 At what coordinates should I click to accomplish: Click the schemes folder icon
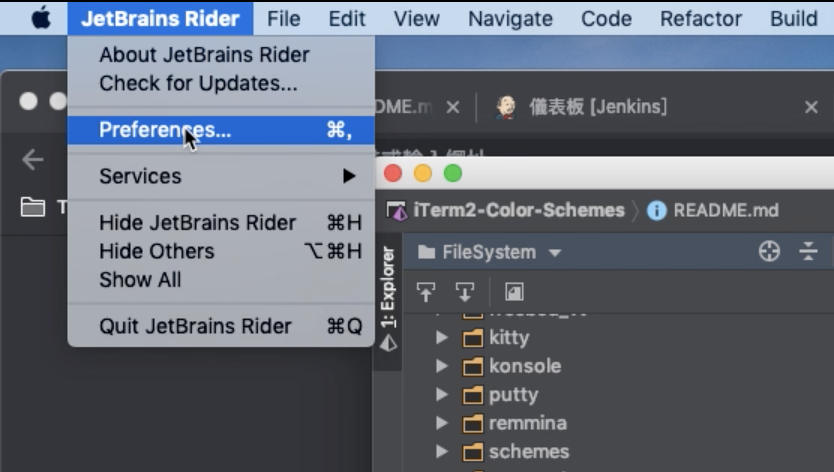coord(472,452)
